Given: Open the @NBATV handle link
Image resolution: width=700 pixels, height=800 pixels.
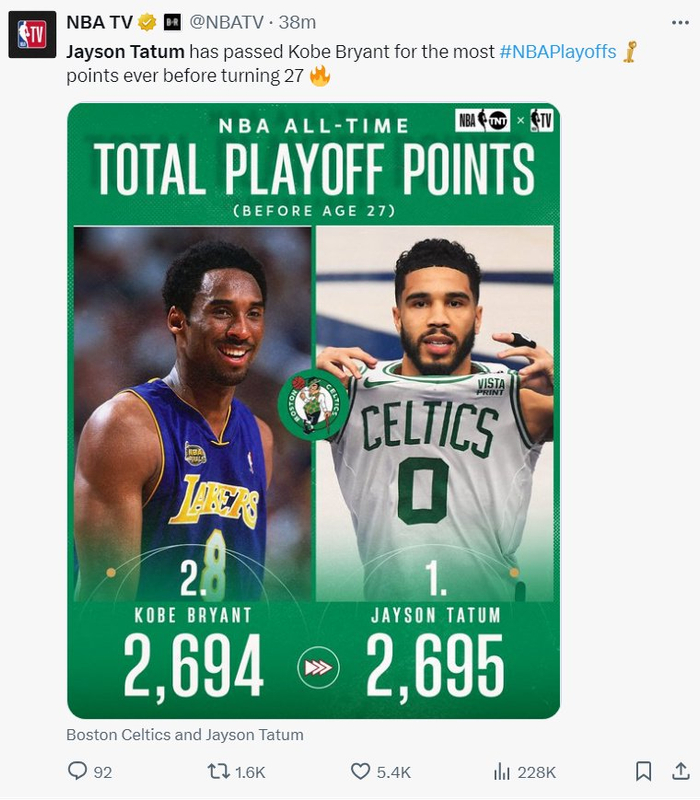Looking at the screenshot, I should [230, 22].
